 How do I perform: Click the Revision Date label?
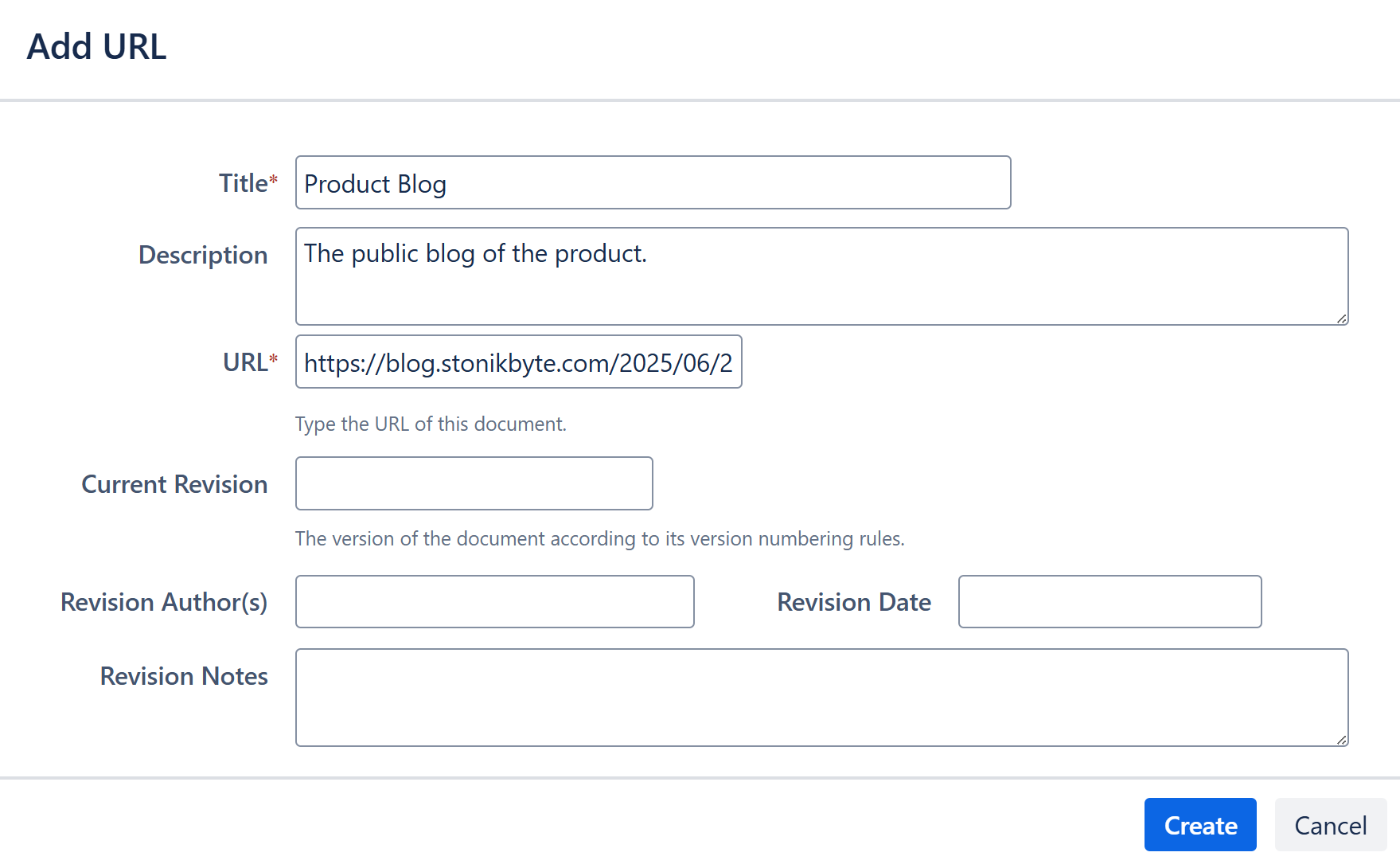(854, 602)
